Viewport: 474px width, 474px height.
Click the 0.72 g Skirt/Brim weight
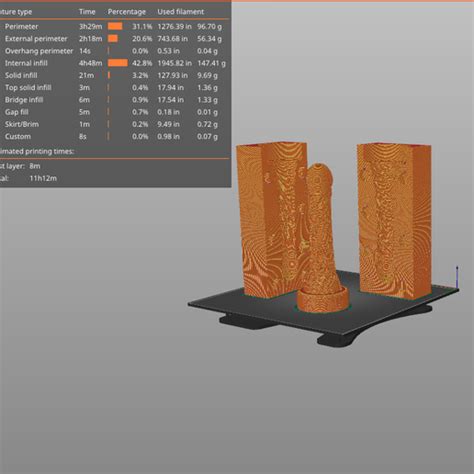207,124
